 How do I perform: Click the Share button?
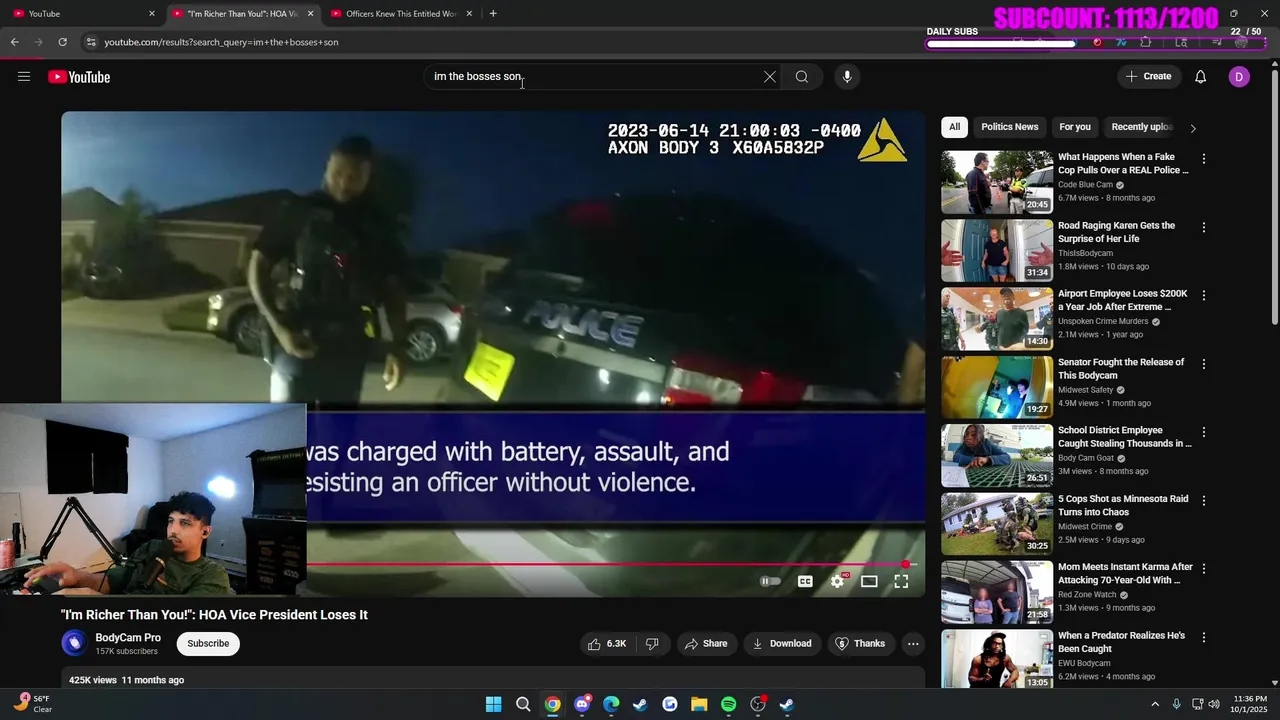pyautogui.click(x=706, y=644)
